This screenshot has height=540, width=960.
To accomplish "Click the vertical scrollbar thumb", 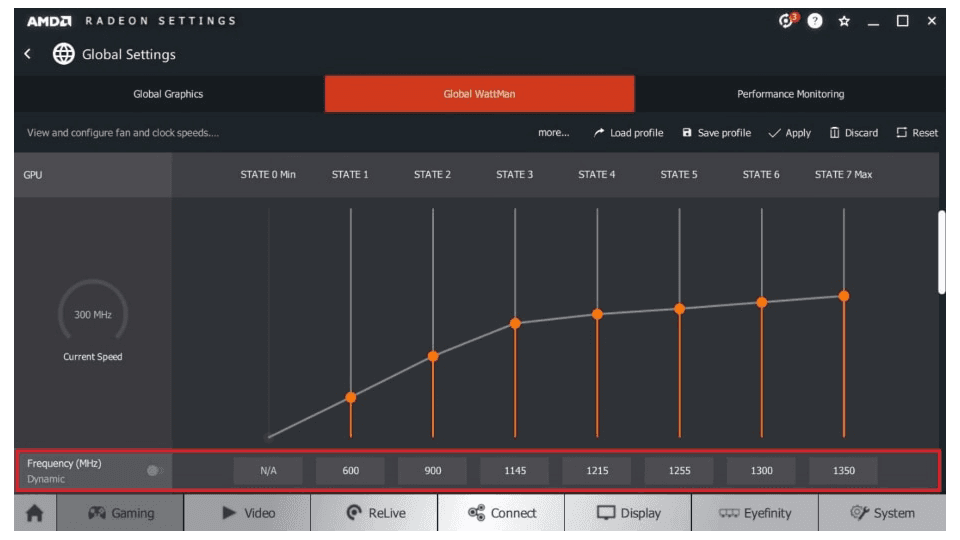I will (x=942, y=252).
